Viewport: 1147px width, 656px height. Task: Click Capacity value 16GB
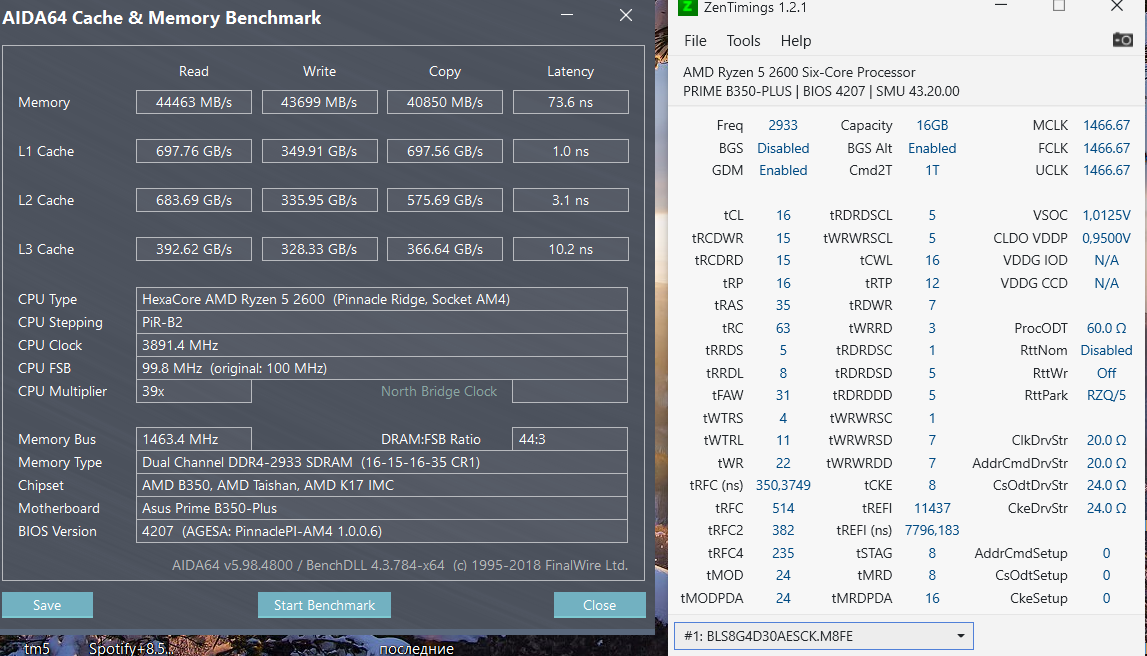coord(932,125)
